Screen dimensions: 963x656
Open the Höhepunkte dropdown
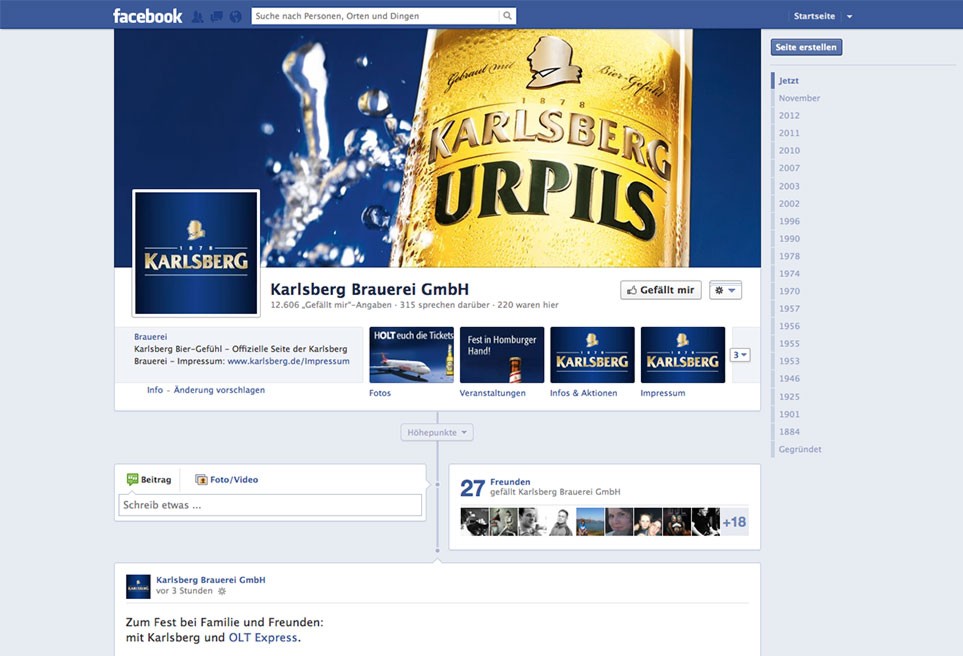437,432
